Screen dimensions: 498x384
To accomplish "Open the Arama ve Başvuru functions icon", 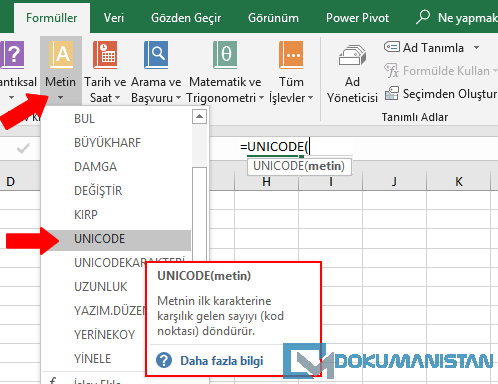I will click(156, 55).
